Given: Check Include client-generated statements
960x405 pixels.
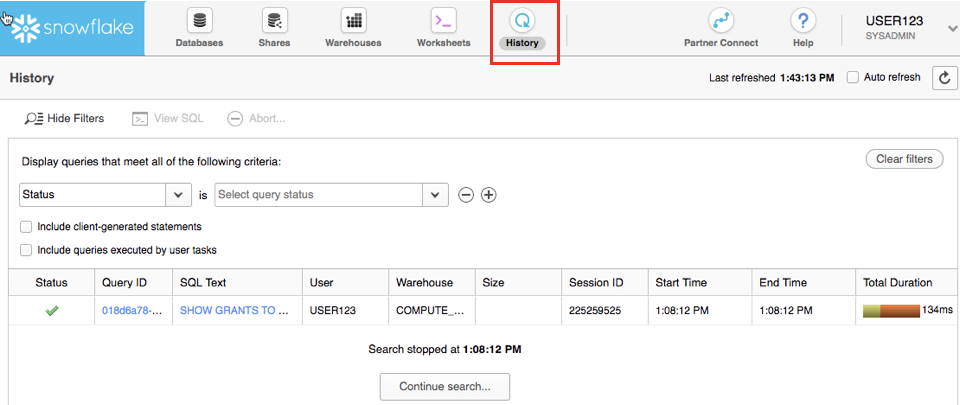Looking at the screenshot, I should (x=27, y=227).
